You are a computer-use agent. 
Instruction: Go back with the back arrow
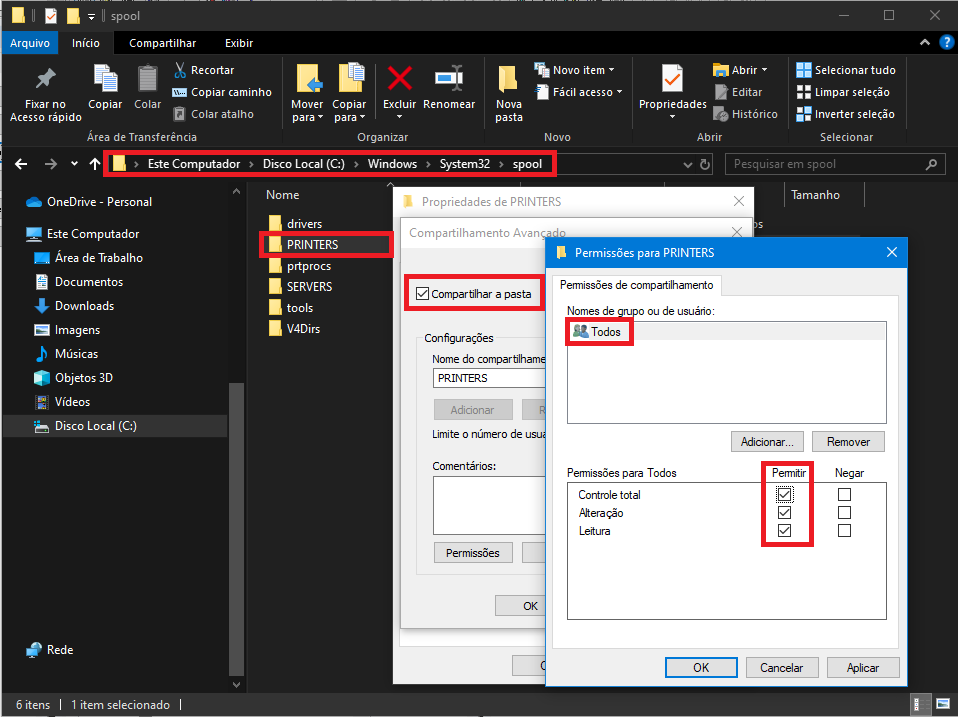tap(21, 164)
